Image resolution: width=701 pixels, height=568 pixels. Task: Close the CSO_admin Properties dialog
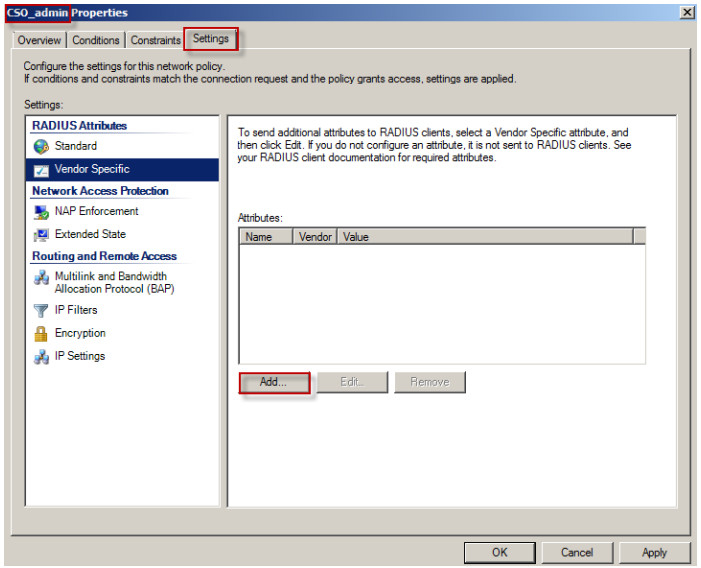click(x=687, y=13)
